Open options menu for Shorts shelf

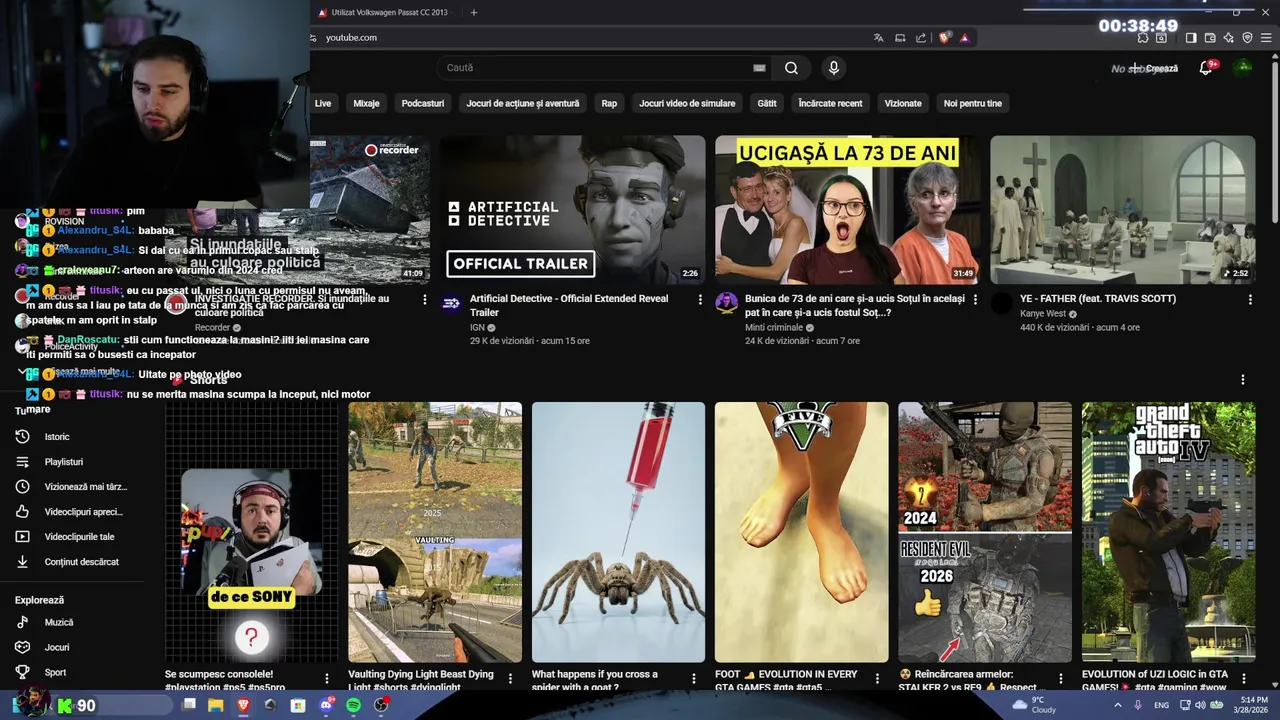(1243, 380)
